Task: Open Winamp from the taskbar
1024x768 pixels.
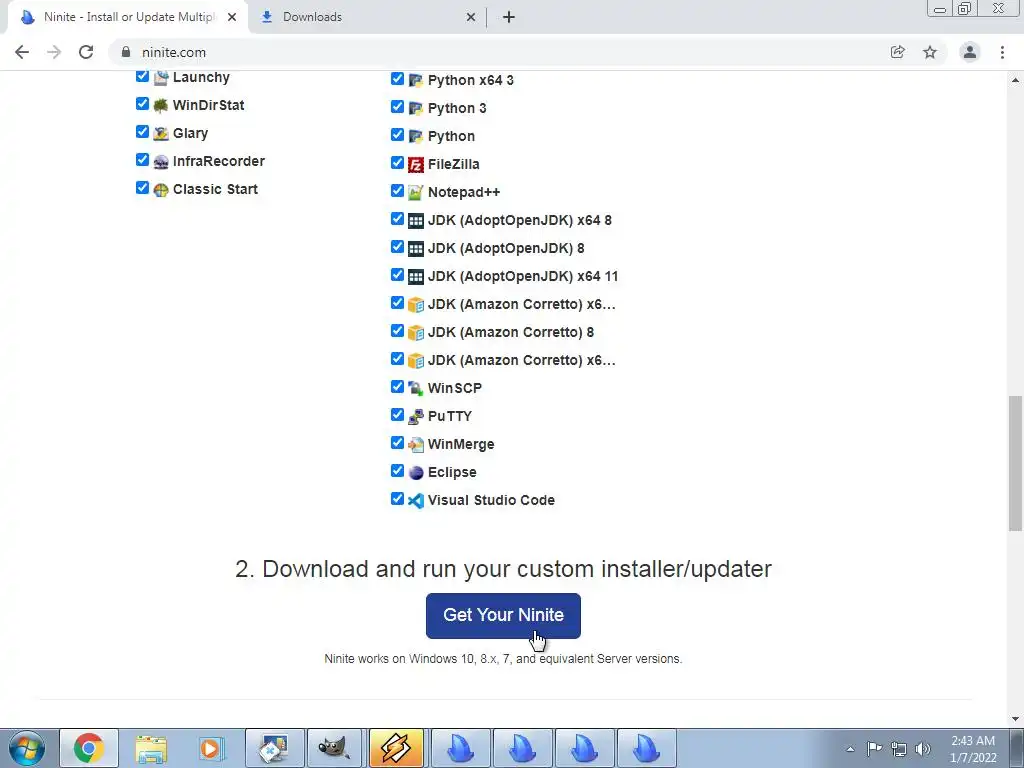Action: click(396, 748)
